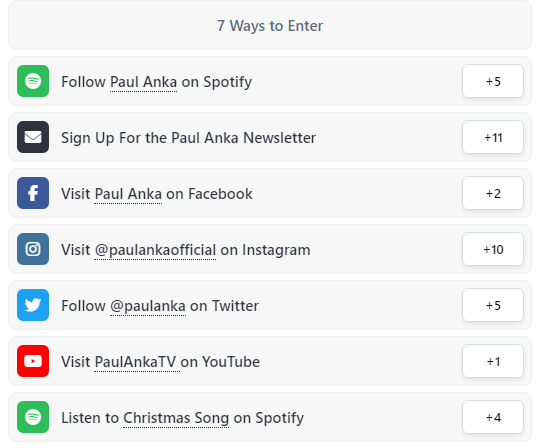Open the @paulanka Twitter link
Viewport: 540px width, 448px height.
tap(148, 306)
